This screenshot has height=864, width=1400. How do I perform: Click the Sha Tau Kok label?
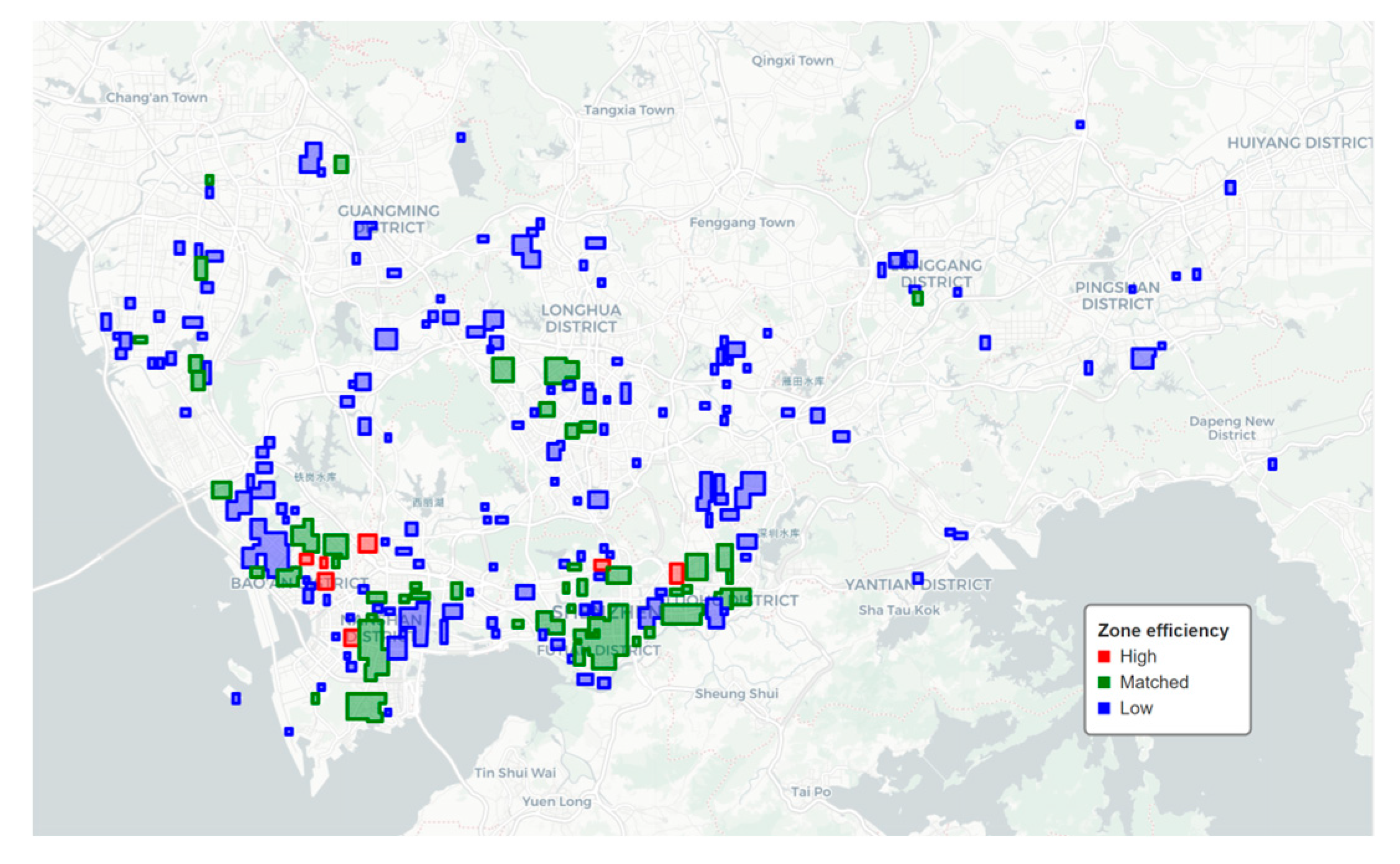click(x=899, y=610)
